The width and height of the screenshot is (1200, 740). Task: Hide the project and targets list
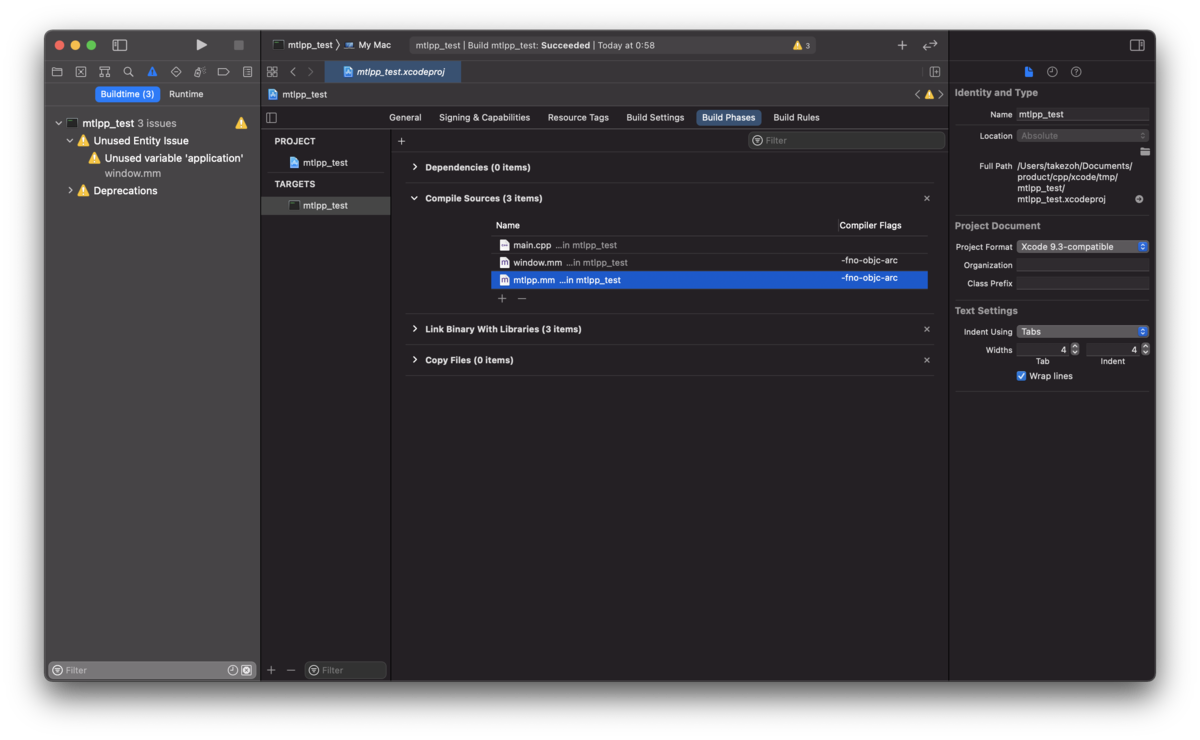[x=271, y=117]
